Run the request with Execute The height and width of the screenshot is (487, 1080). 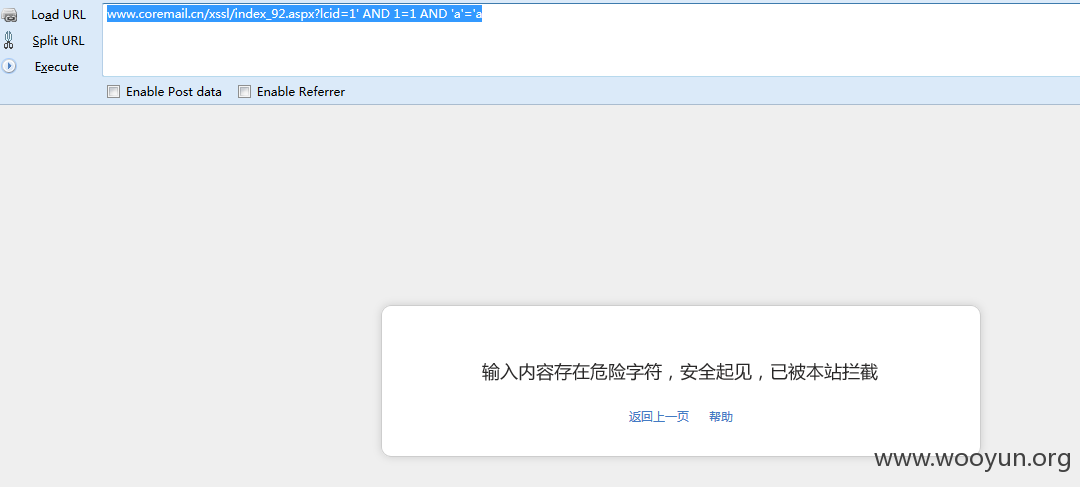56,67
